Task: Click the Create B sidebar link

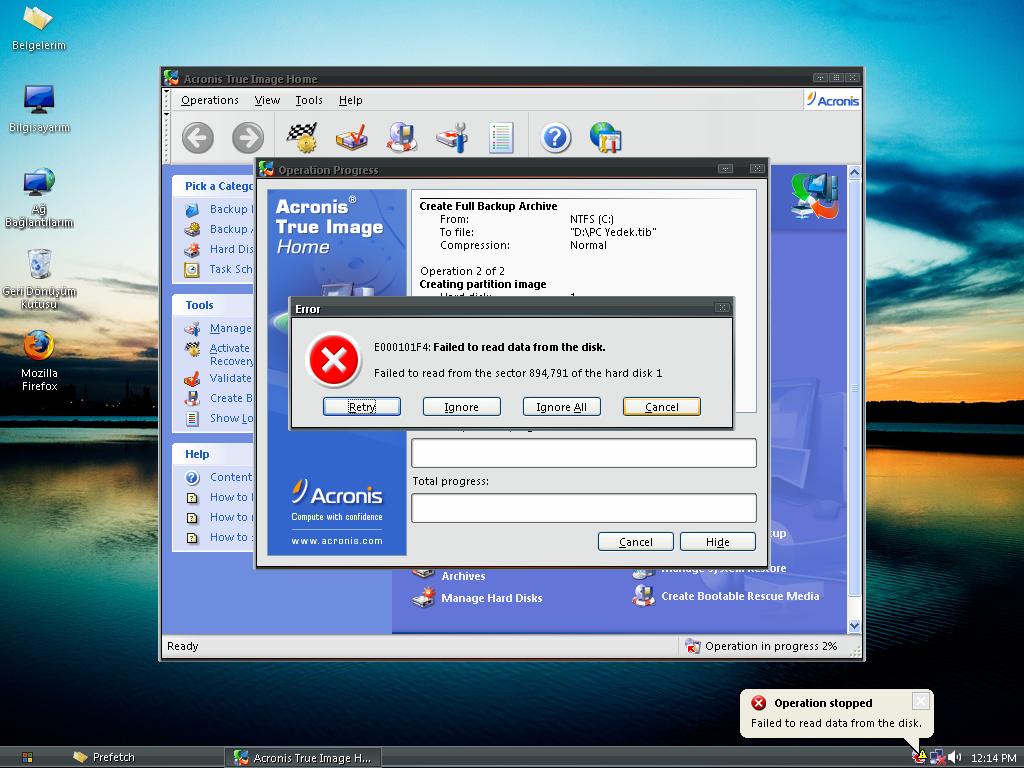Action: pyautogui.click(x=231, y=398)
